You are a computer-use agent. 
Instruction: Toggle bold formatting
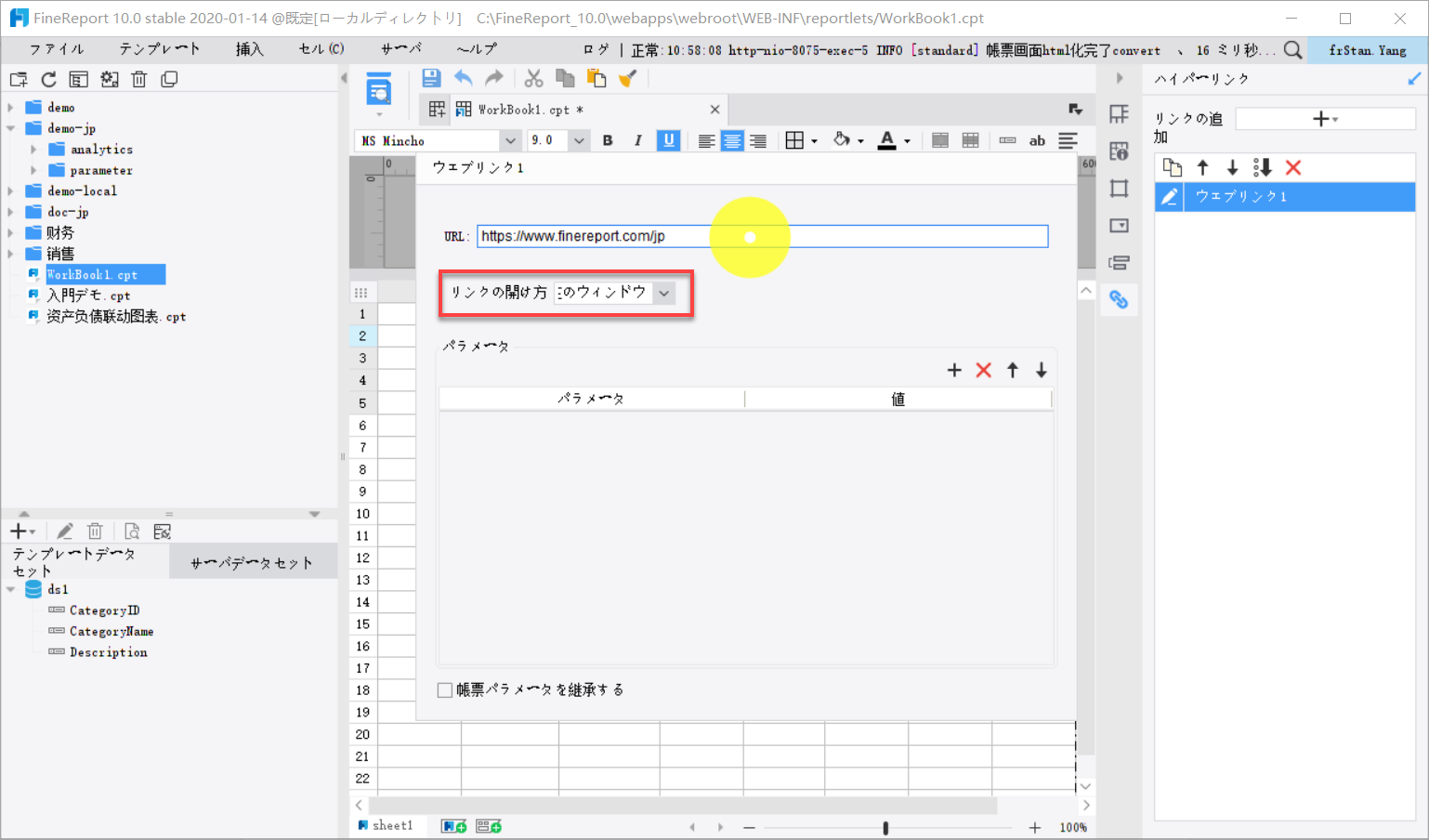coord(608,140)
